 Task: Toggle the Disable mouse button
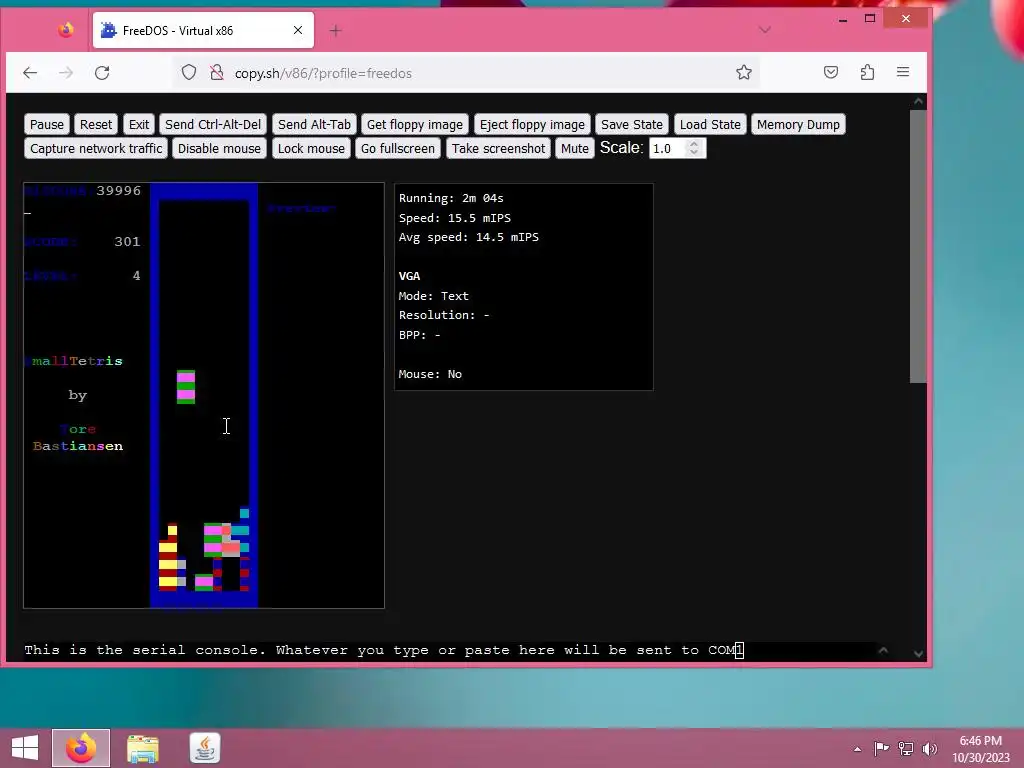(x=219, y=148)
